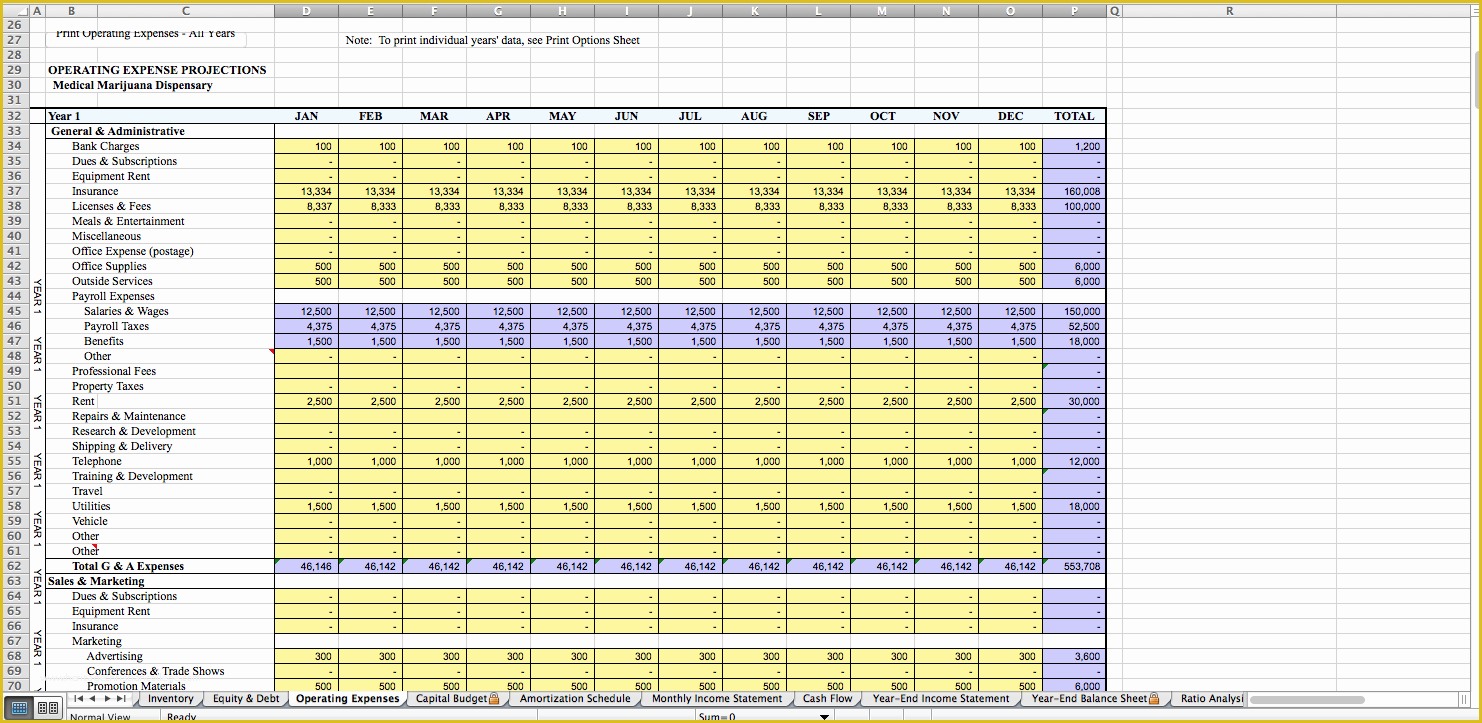The height and width of the screenshot is (723, 1482).
Task: Open the Amortization Schedule sheet tab
Action: (575, 699)
